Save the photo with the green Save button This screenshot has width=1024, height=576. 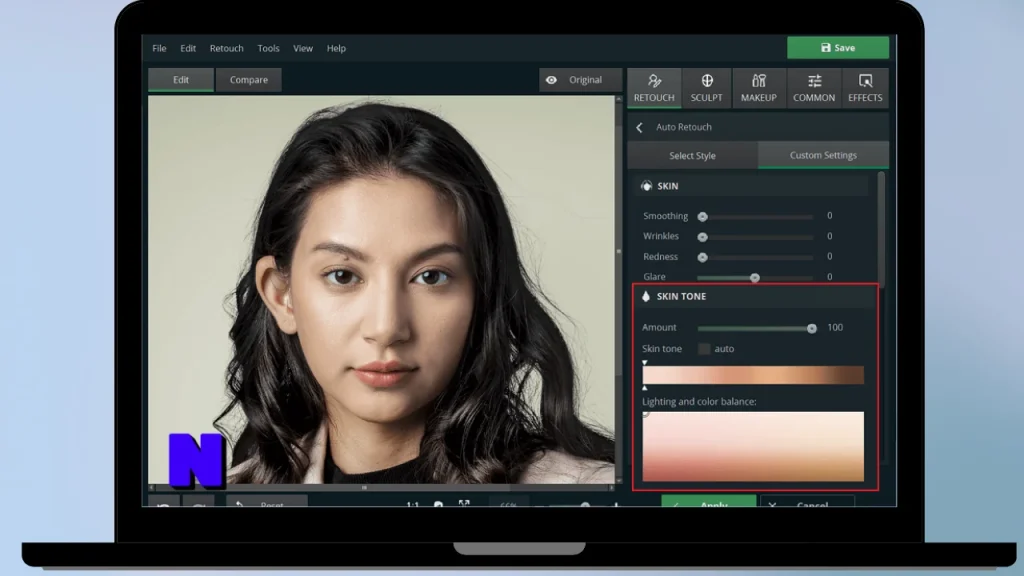click(x=838, y=48)
